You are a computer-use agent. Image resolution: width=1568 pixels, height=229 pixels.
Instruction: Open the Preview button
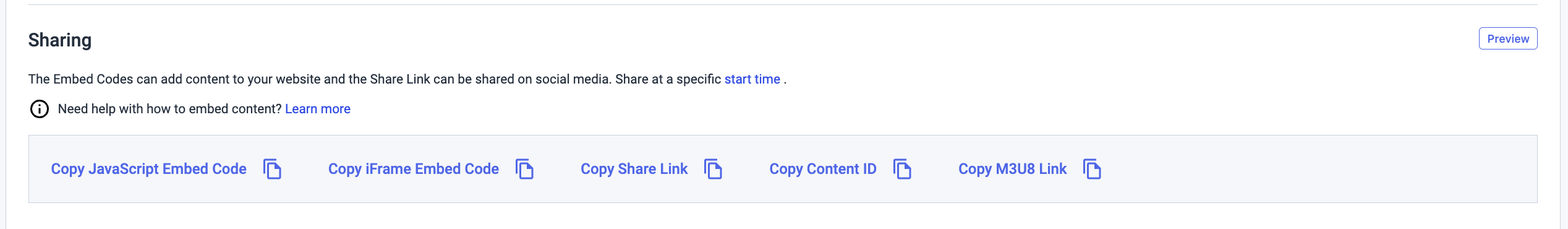[1508, 38]
